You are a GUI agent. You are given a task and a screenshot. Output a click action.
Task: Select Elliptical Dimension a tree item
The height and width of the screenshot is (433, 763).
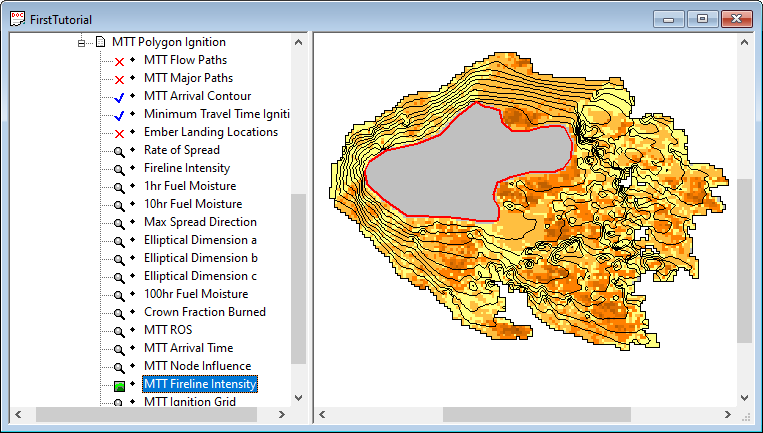pyautogui.click(x=200, y=240)
